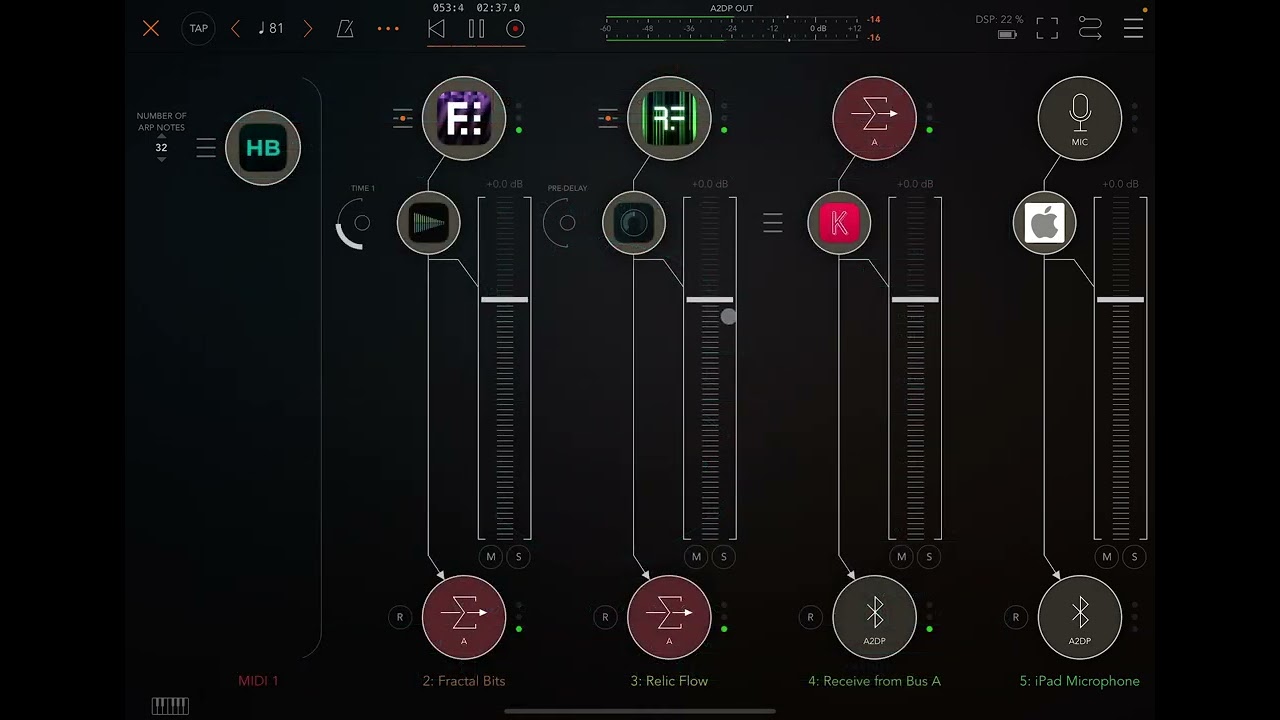Toggle the metronome icon
Image resolution: width=1280 pixels, height=720 pixels.
pos(345,28)
